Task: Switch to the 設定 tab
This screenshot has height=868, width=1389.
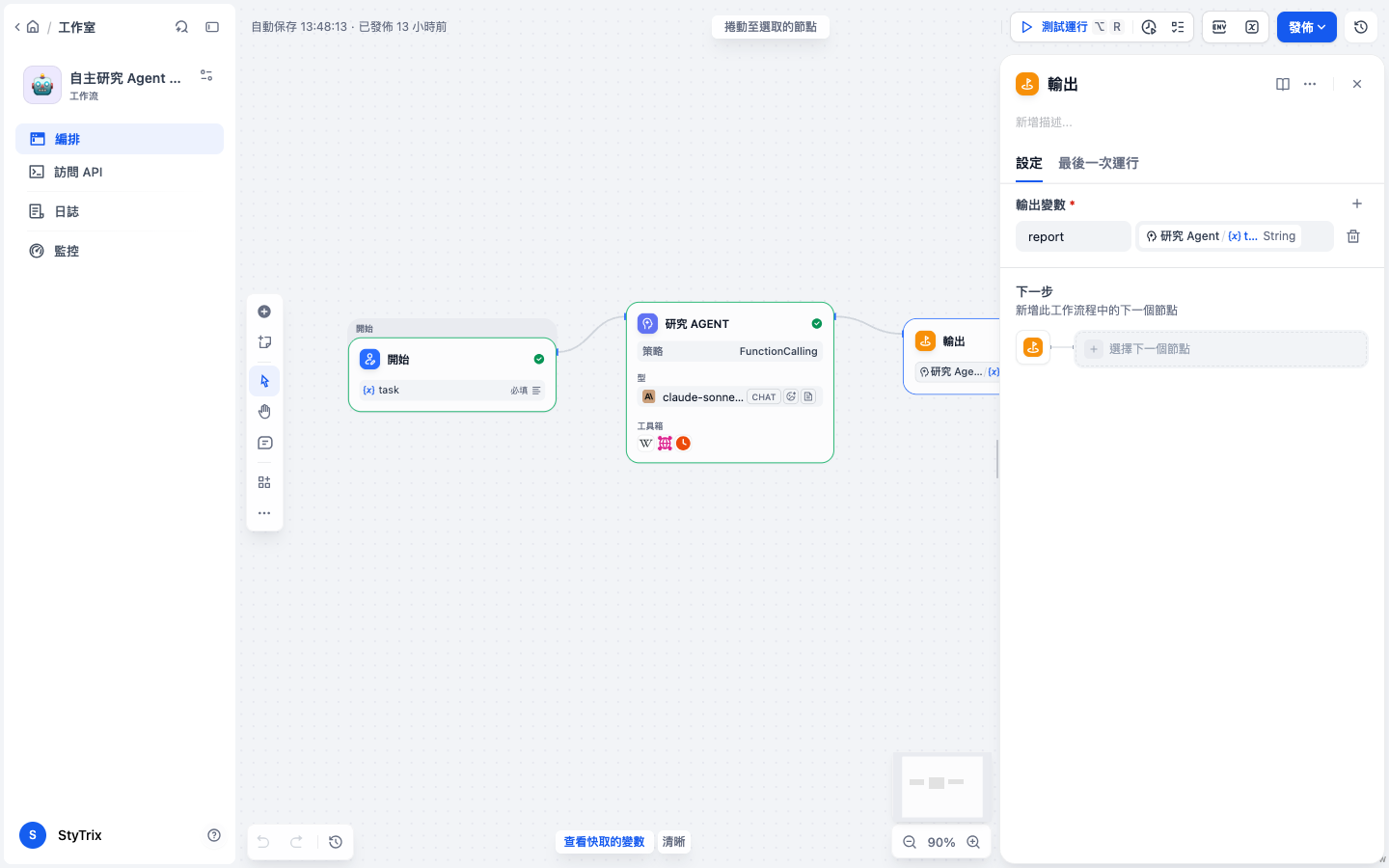Action: click(x=1029, y=163)
